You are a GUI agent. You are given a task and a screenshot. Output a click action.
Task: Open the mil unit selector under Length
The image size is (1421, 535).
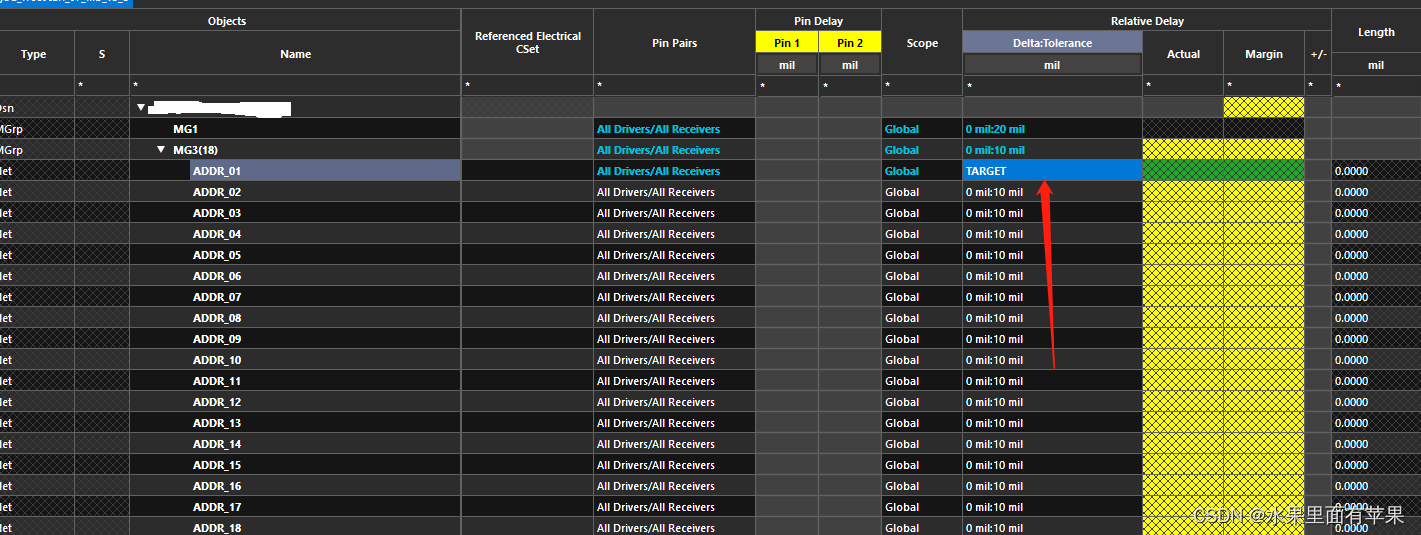click(x=1375, y=65)
